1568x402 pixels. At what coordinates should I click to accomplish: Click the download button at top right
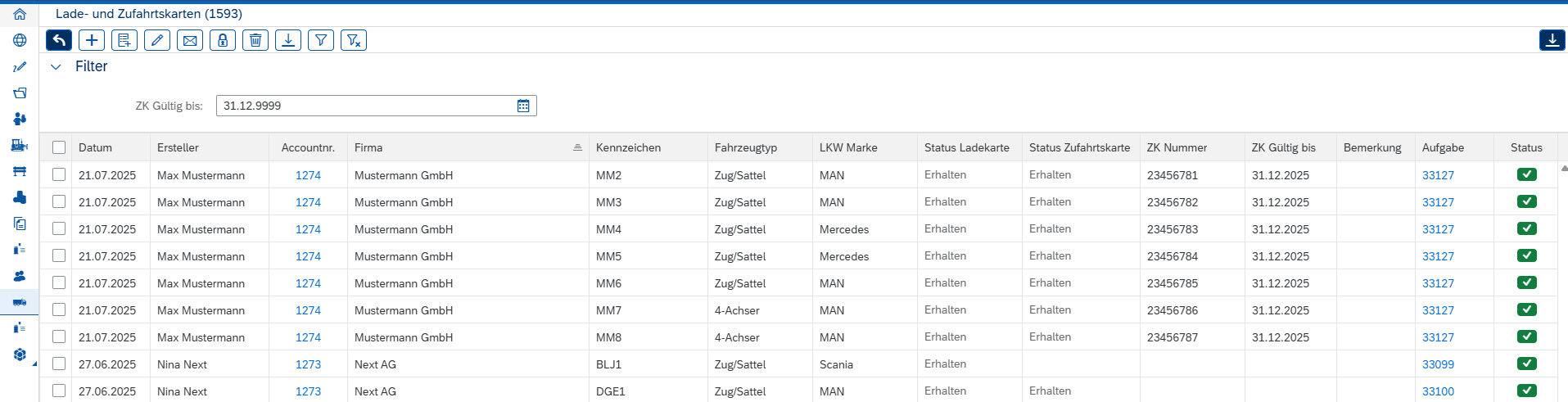[1552, 40]
